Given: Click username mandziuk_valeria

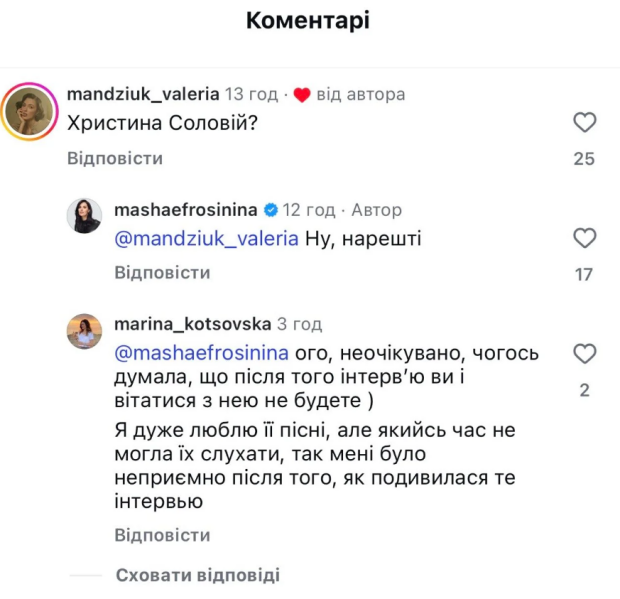Looking at the screenshot, I should tap(142, 95).
